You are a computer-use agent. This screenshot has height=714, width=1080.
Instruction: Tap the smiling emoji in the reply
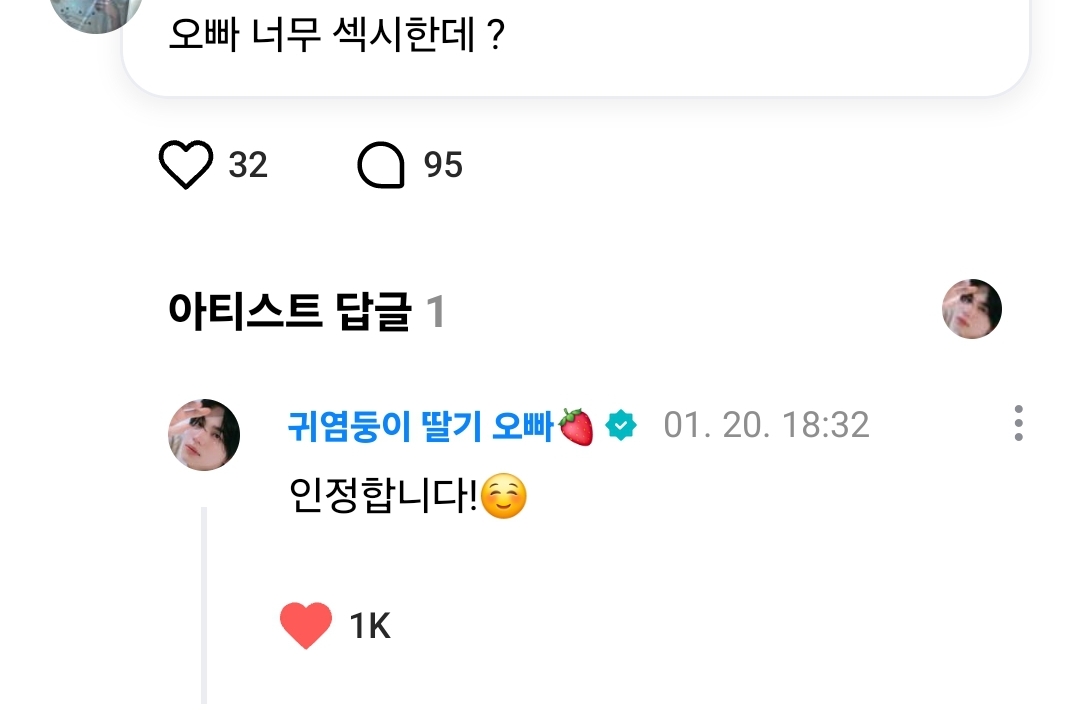click(x=503, y=497)
